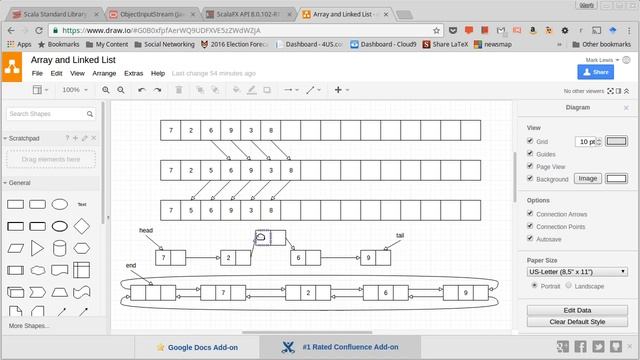This screenshot has height=360, width=640.
Task: Open the Arrange menu
Action: 104,73
